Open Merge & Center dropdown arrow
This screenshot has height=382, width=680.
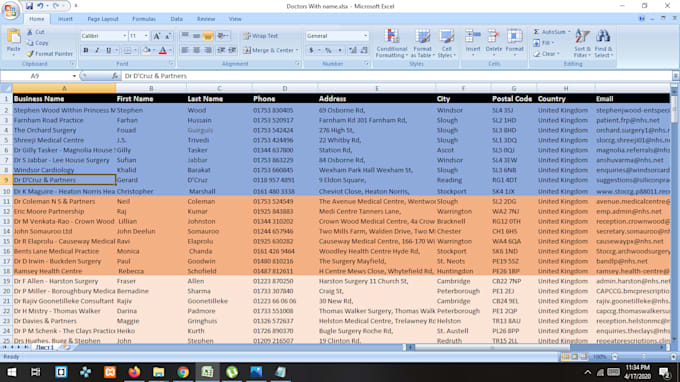[297, 50]
